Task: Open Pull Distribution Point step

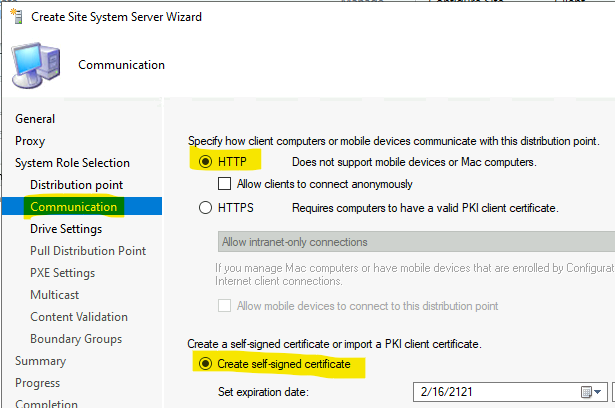Action: [88, 251]
